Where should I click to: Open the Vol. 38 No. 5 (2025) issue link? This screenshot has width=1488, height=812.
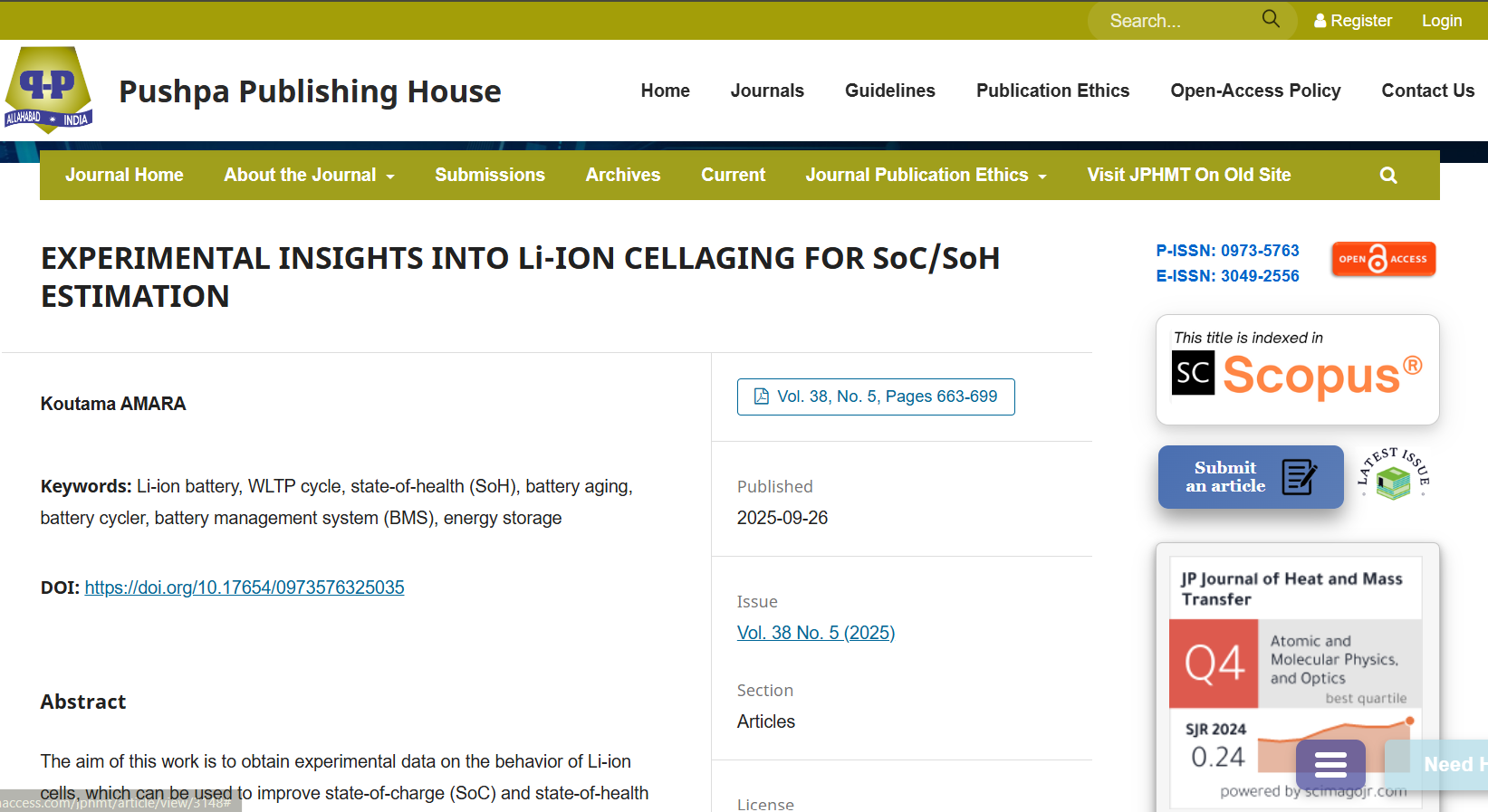pos(815,633)
